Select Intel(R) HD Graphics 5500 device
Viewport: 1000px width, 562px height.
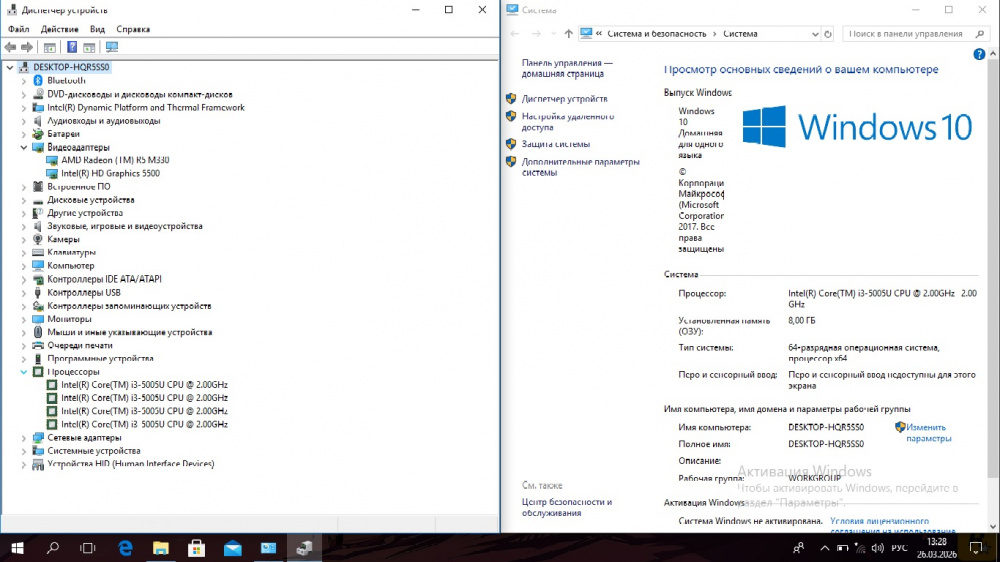pyautogui.click(x=110, y=173)
